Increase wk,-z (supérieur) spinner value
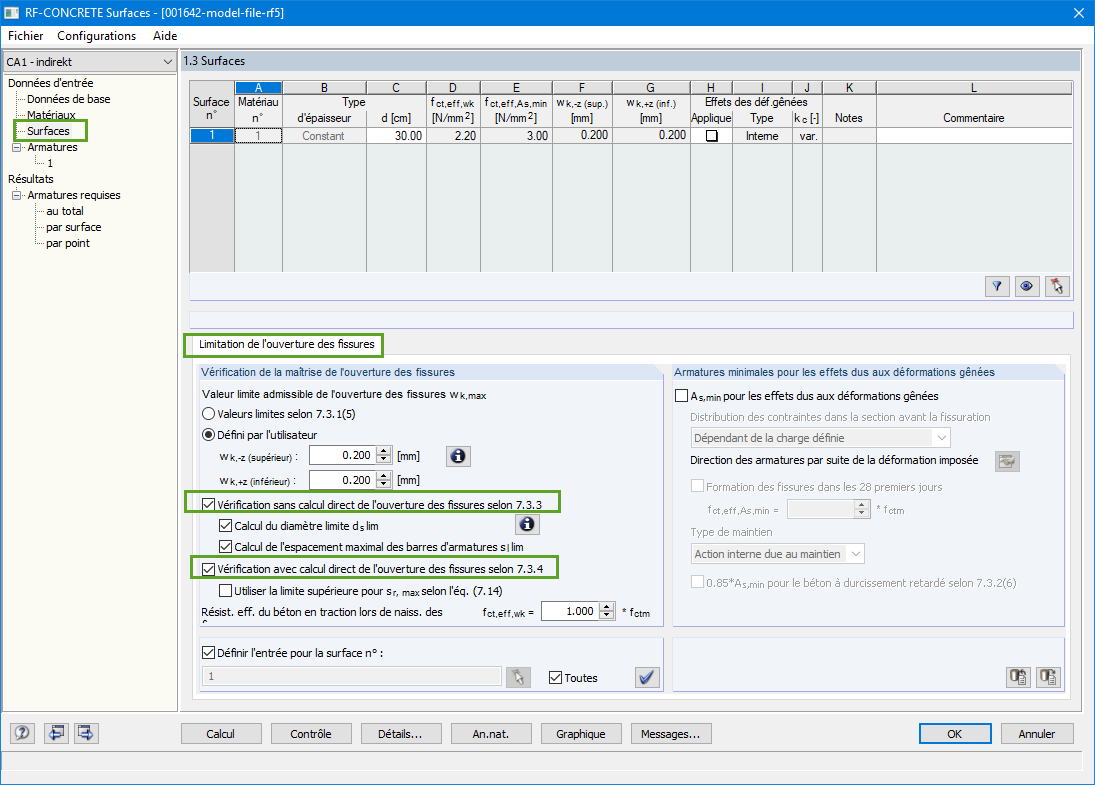 (383, 451)
